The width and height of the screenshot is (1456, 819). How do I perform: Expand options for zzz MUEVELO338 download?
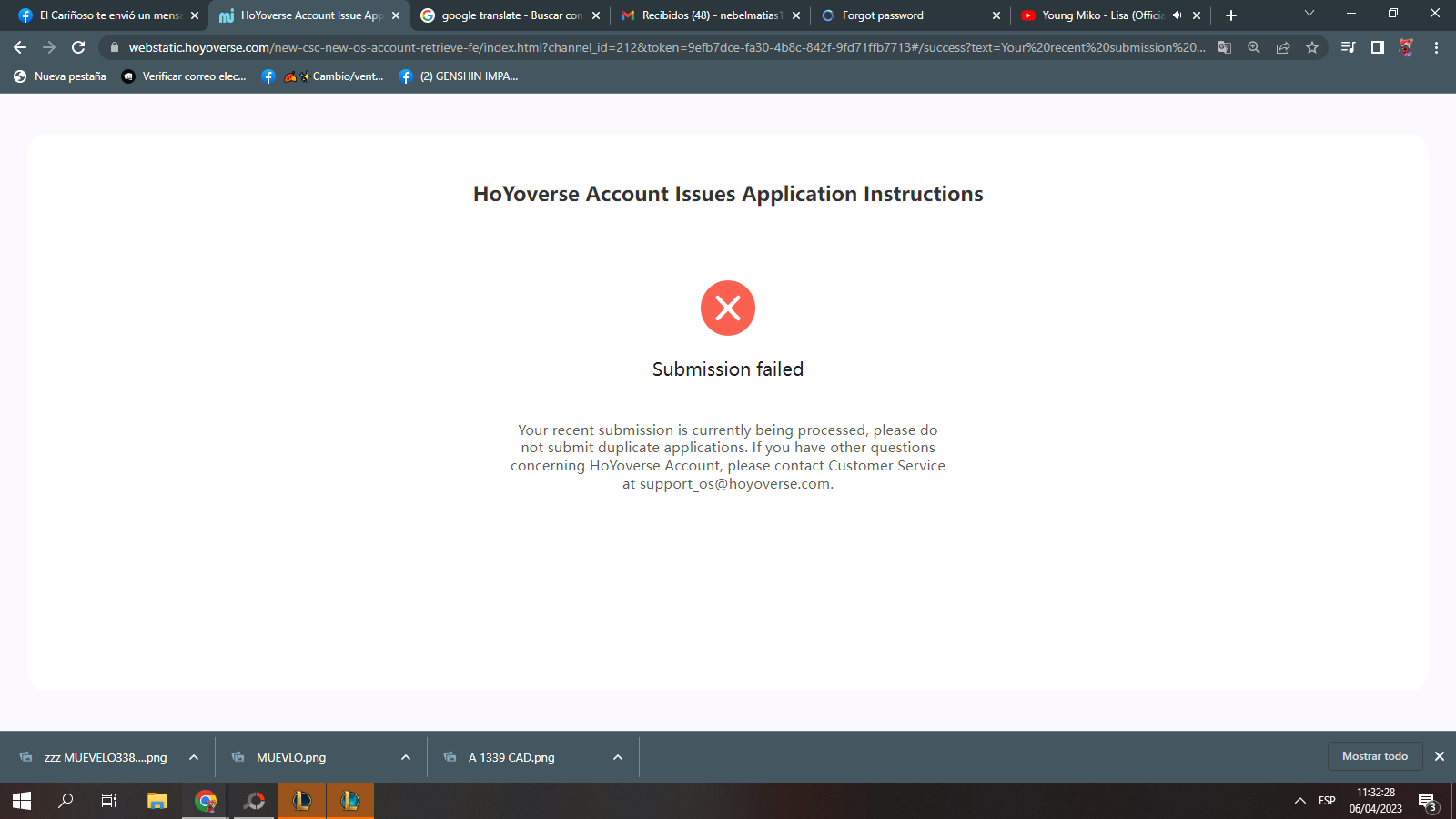(194, 757)
